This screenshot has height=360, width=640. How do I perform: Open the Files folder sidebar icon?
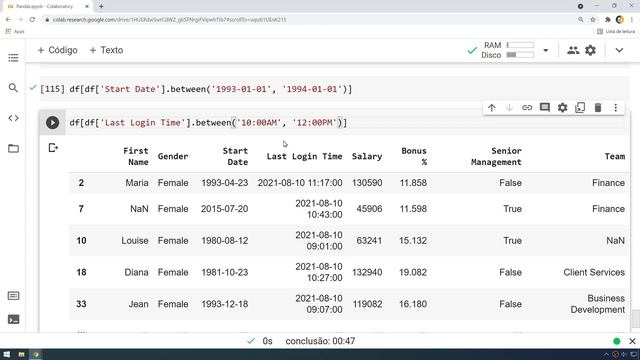tap(13, 148)
